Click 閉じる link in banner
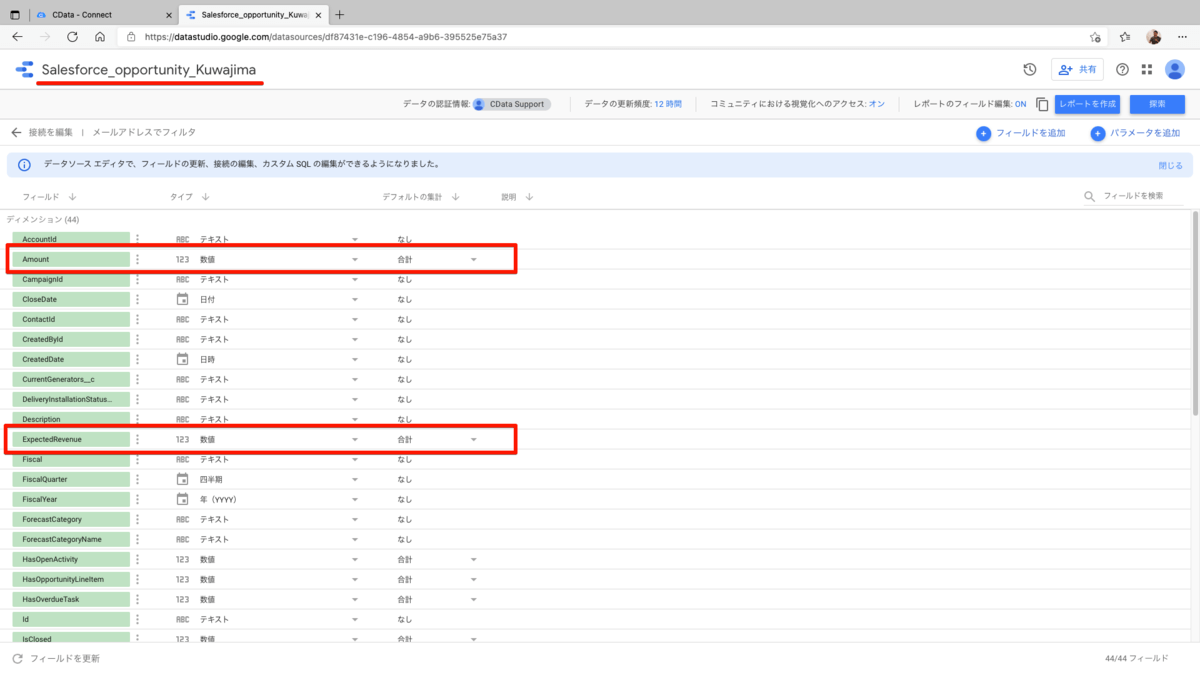This screenshot has height=675, width=1200. (x=1170, y=166)
